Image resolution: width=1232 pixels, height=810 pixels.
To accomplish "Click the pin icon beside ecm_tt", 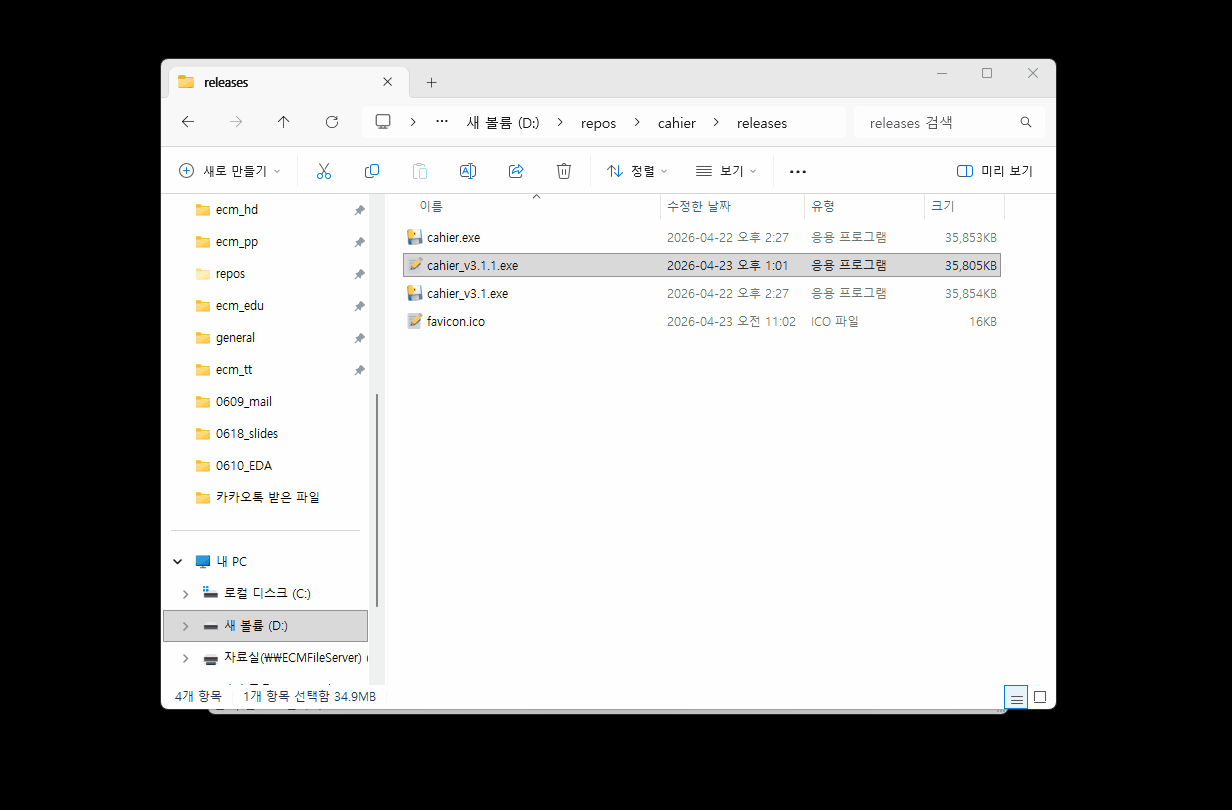I will pyautogui.click(x=359, y=370).
